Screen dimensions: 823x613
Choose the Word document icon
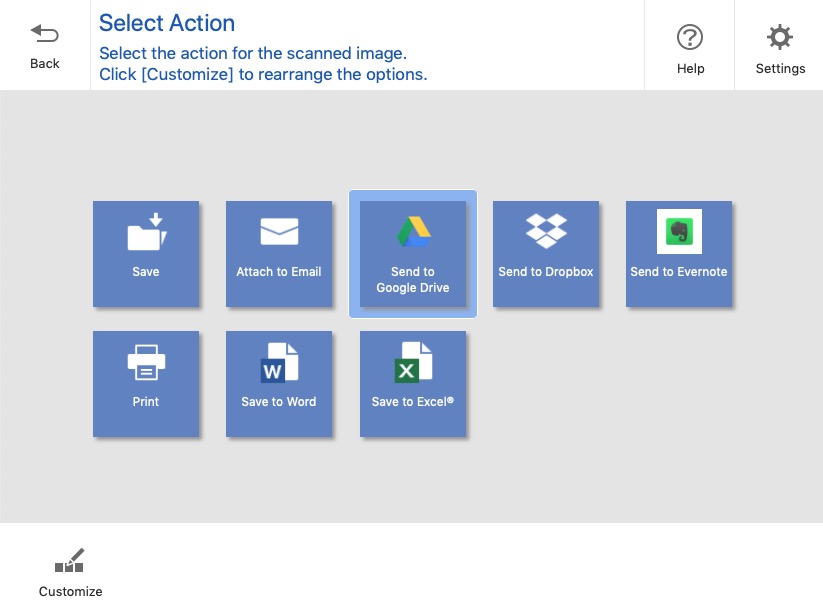point(279,362)
